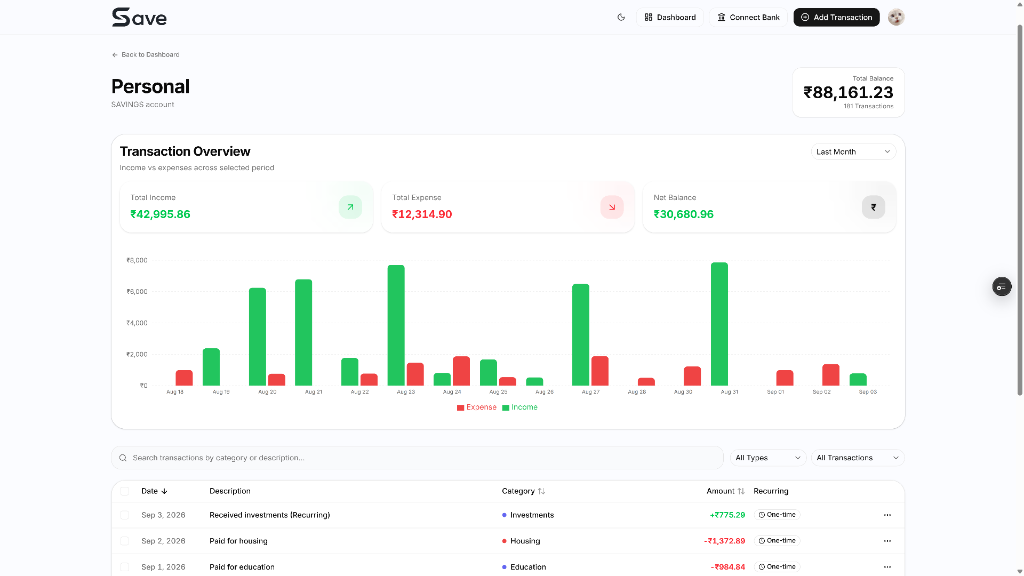
Task: Open user profile avatar
Action: [896, 17]
